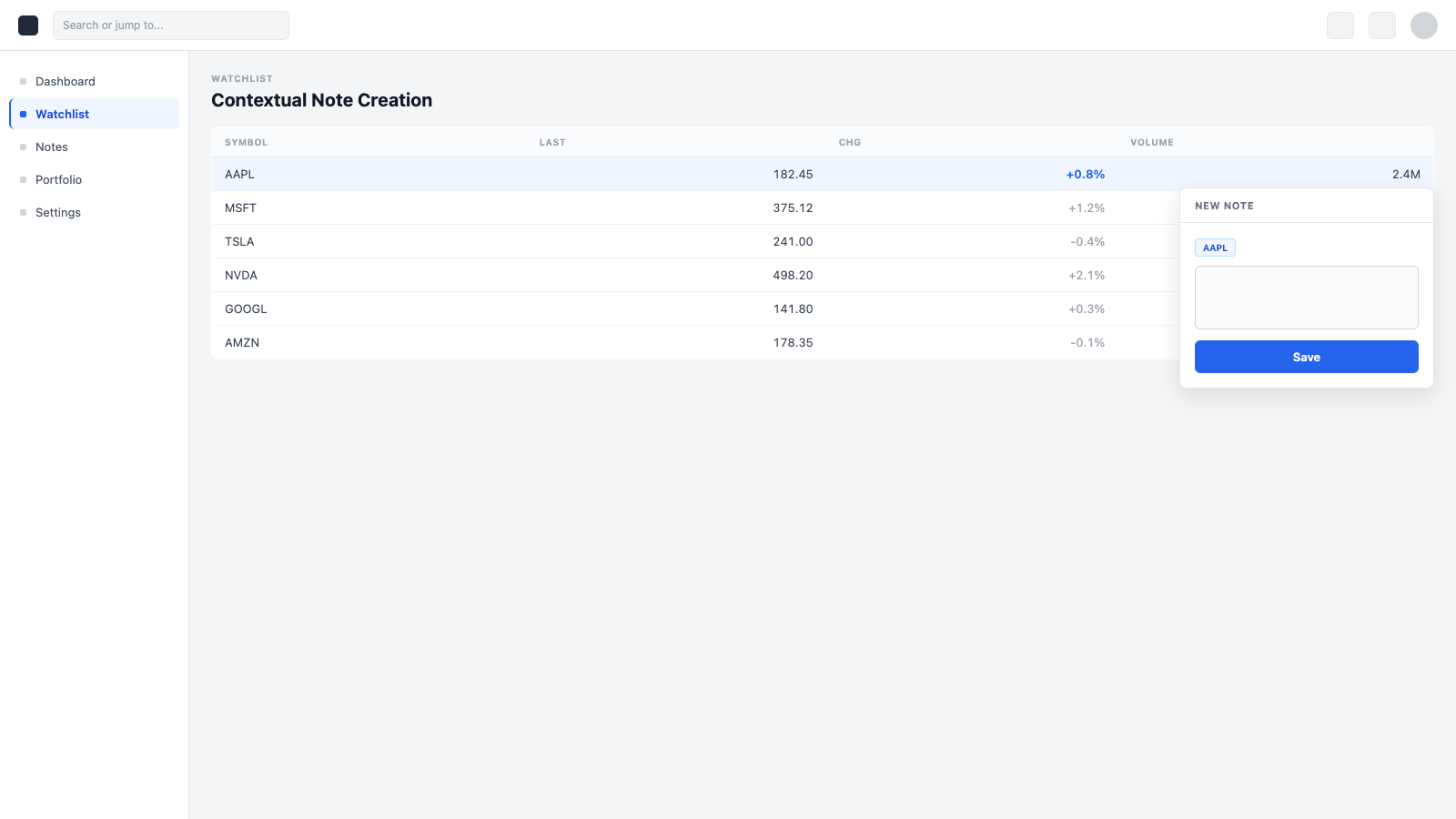Open the user avatar circle

pos(1423,25)
